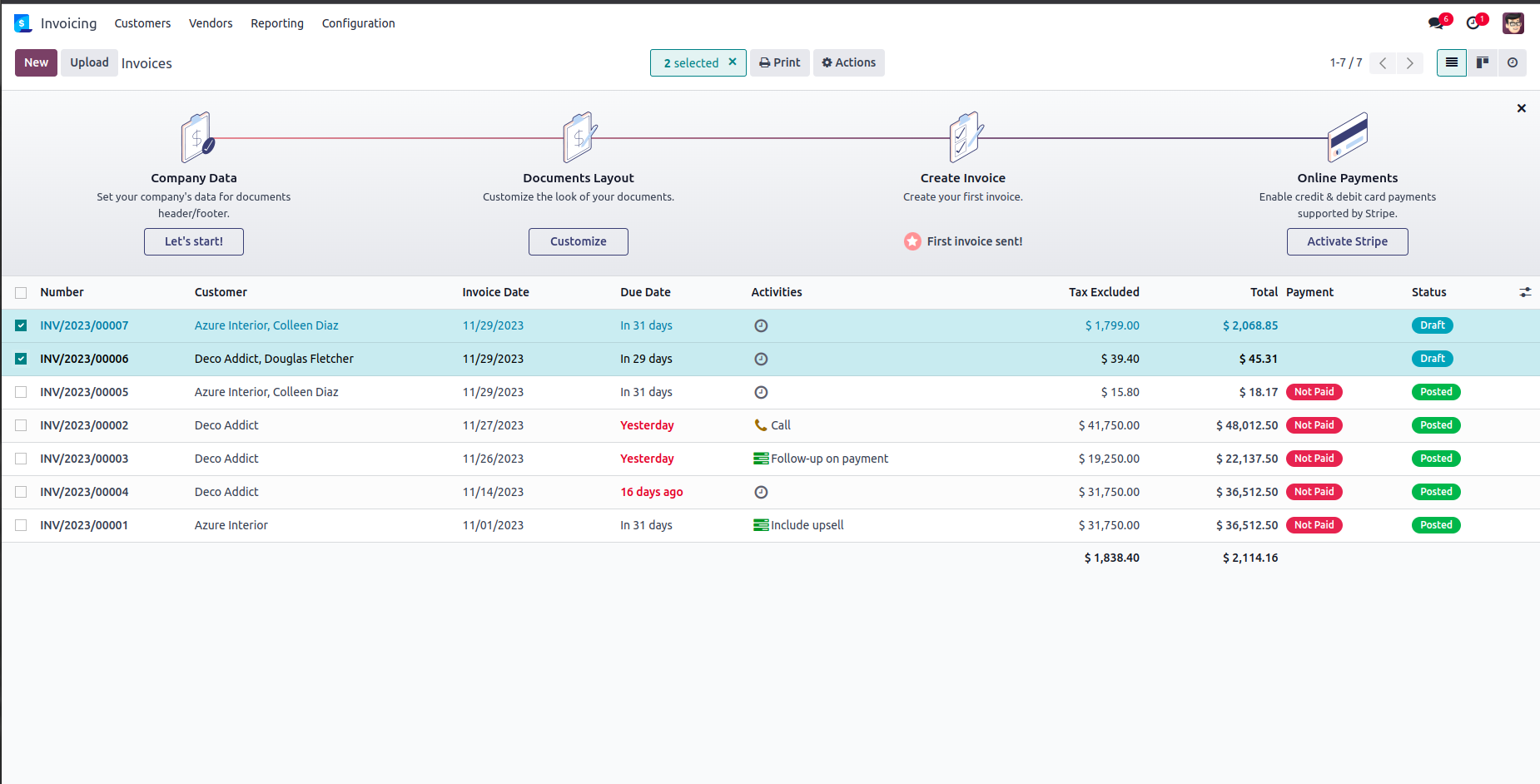Switch to kanban view
The width and height of the screenshot is (1540, 784).
1482,62
